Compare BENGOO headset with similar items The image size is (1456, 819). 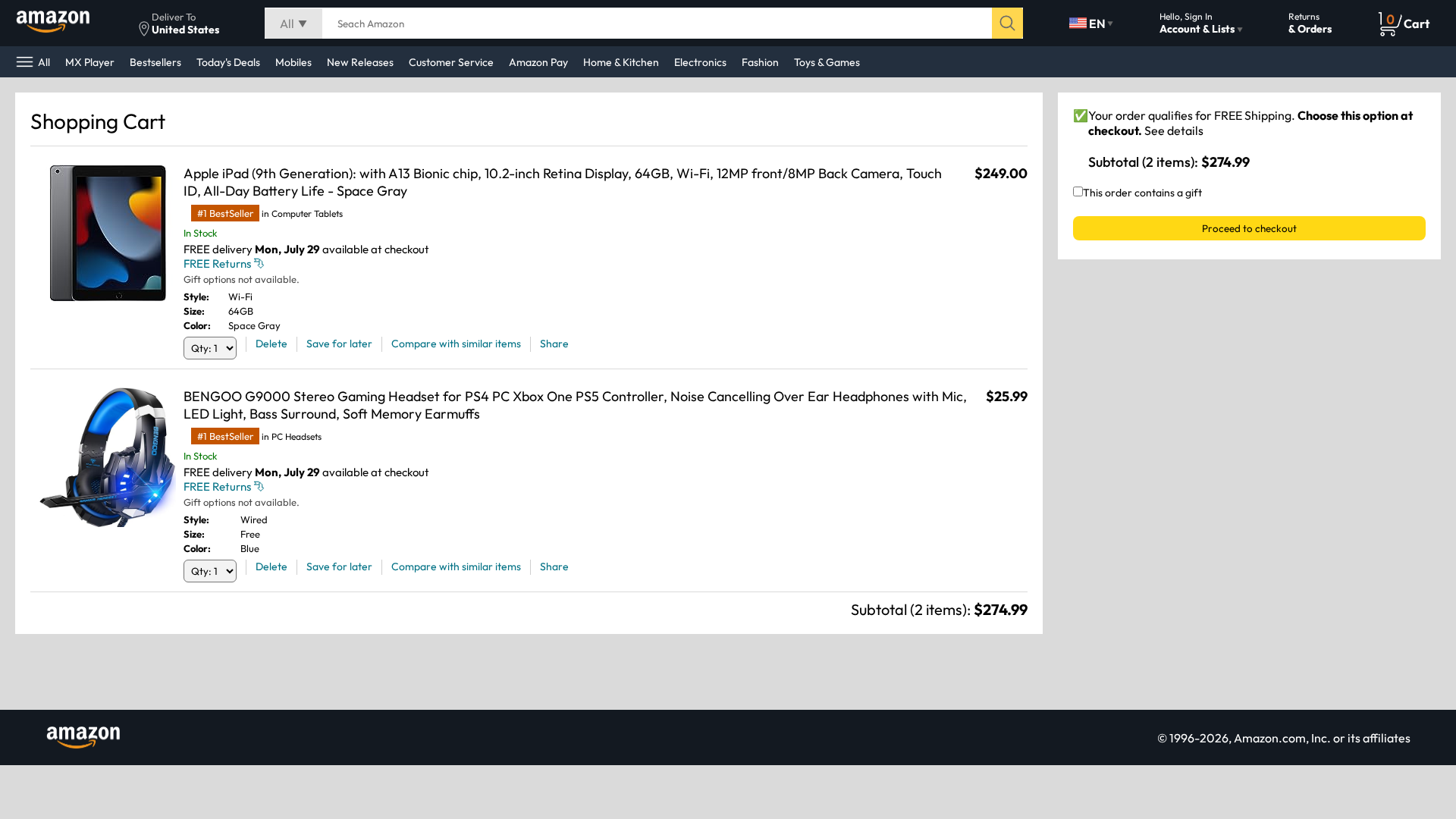point(456,566)
